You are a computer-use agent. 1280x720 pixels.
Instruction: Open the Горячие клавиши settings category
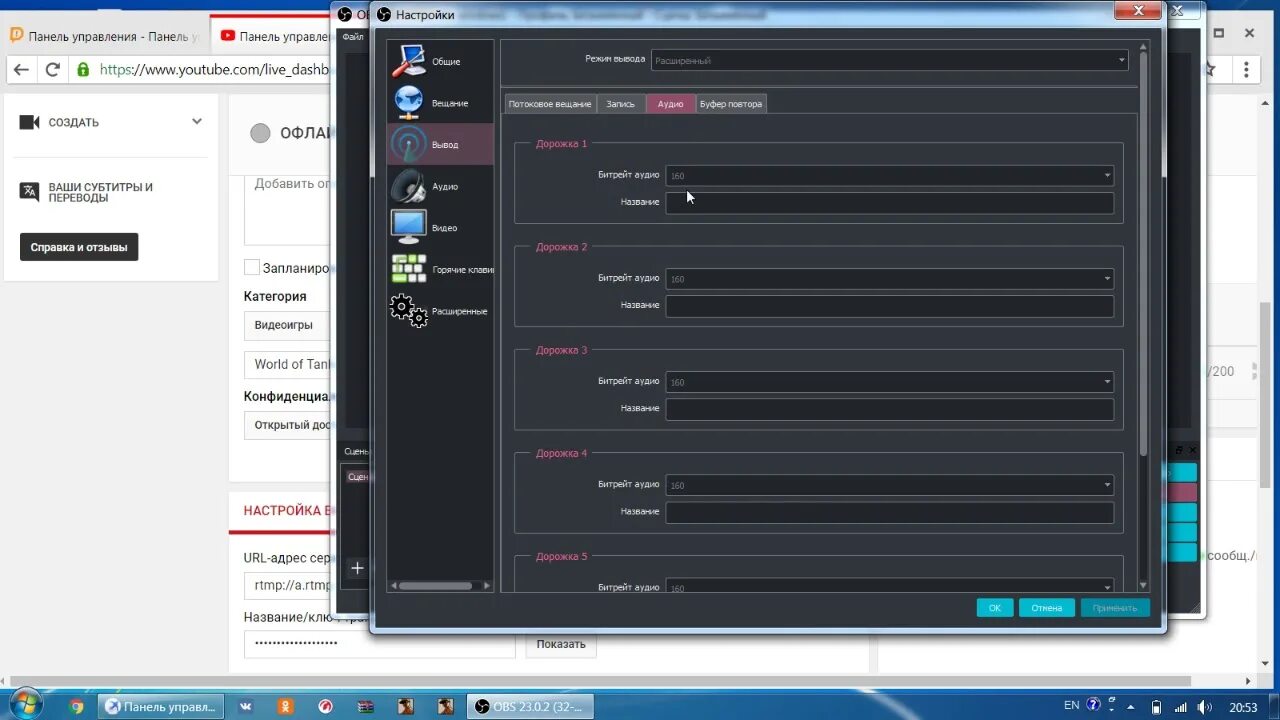point(440,269)
